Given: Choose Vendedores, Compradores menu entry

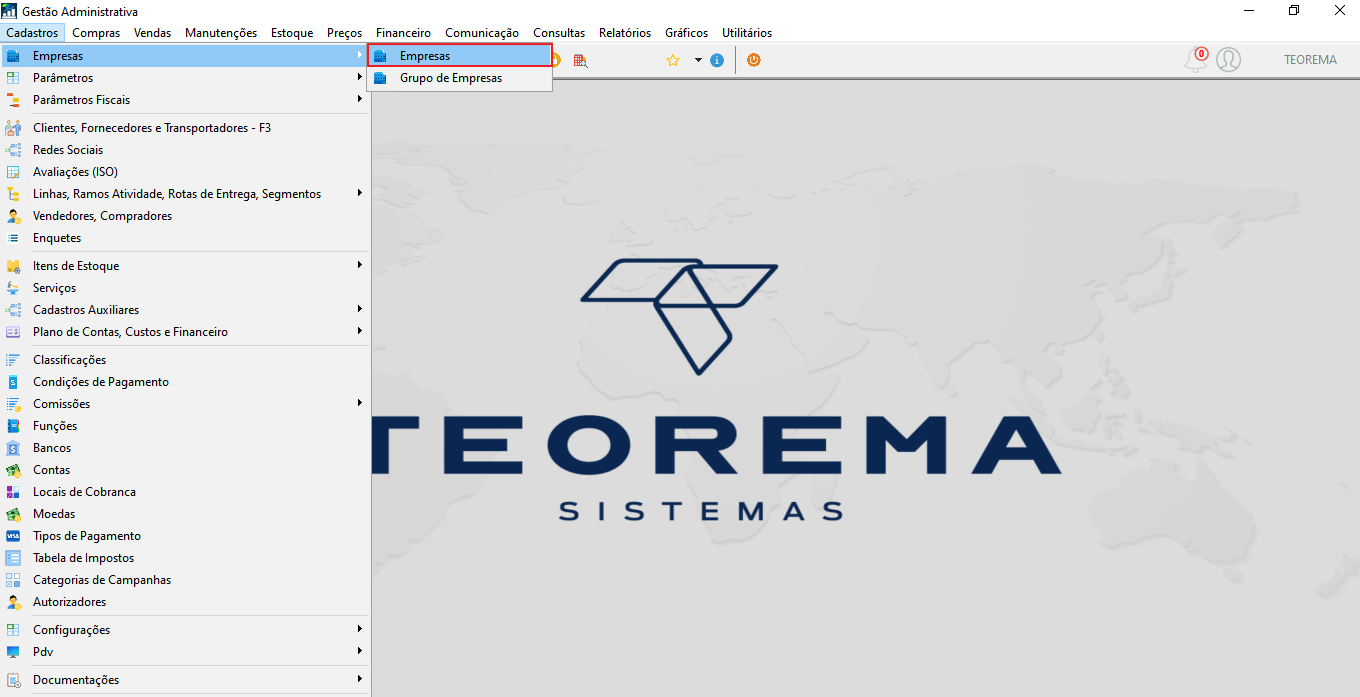Looking at the screenshot, I should point(185,216).
